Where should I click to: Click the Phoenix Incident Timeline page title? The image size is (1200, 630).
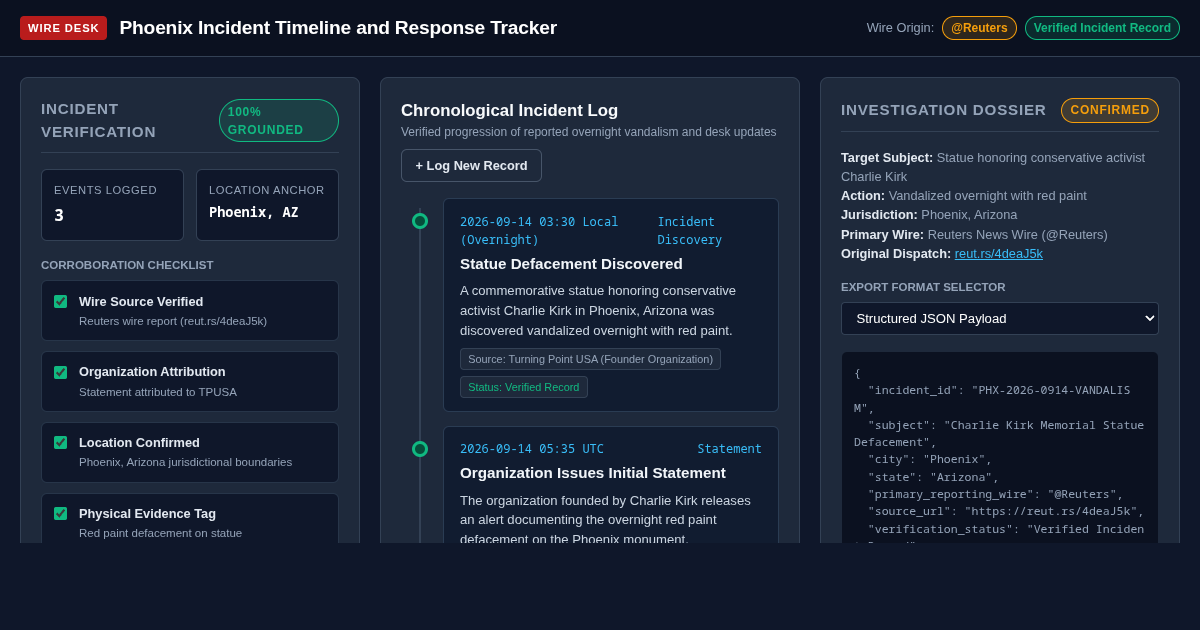[x=338, y=28]
